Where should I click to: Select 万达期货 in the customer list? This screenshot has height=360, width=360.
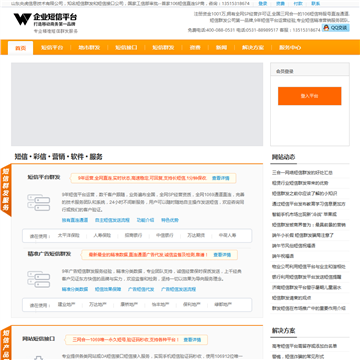click(196, 235)
